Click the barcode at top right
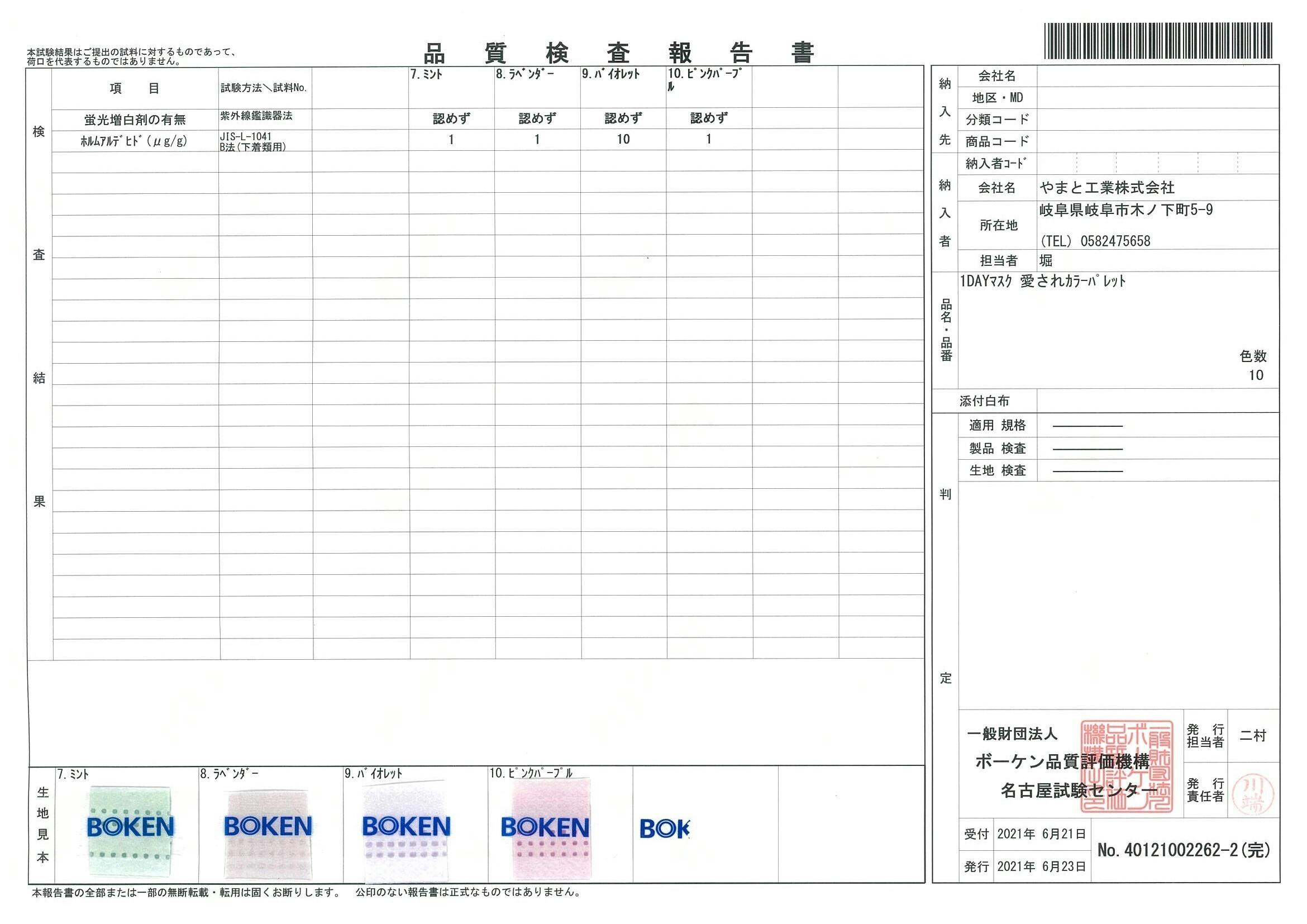The image size is (1307, 924). pyautogui.click(x=1158, y=41)
